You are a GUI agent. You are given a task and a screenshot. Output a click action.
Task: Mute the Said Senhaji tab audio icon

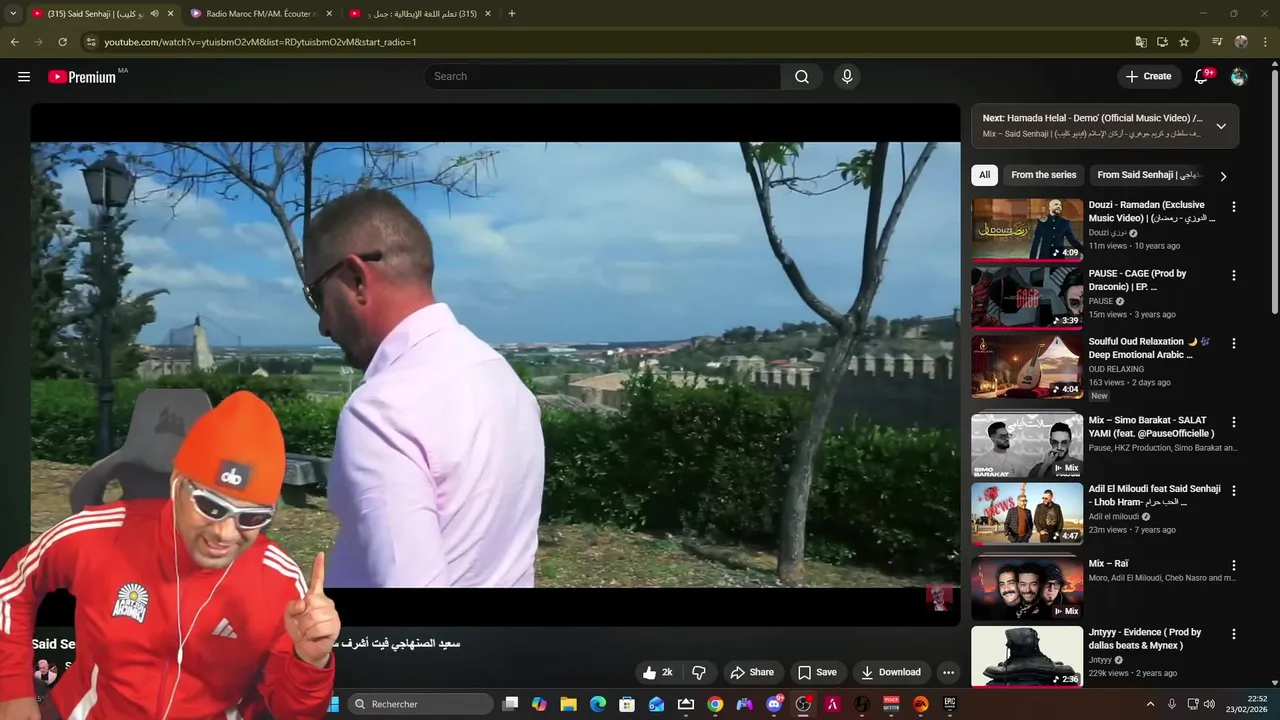tap(154, 14)
